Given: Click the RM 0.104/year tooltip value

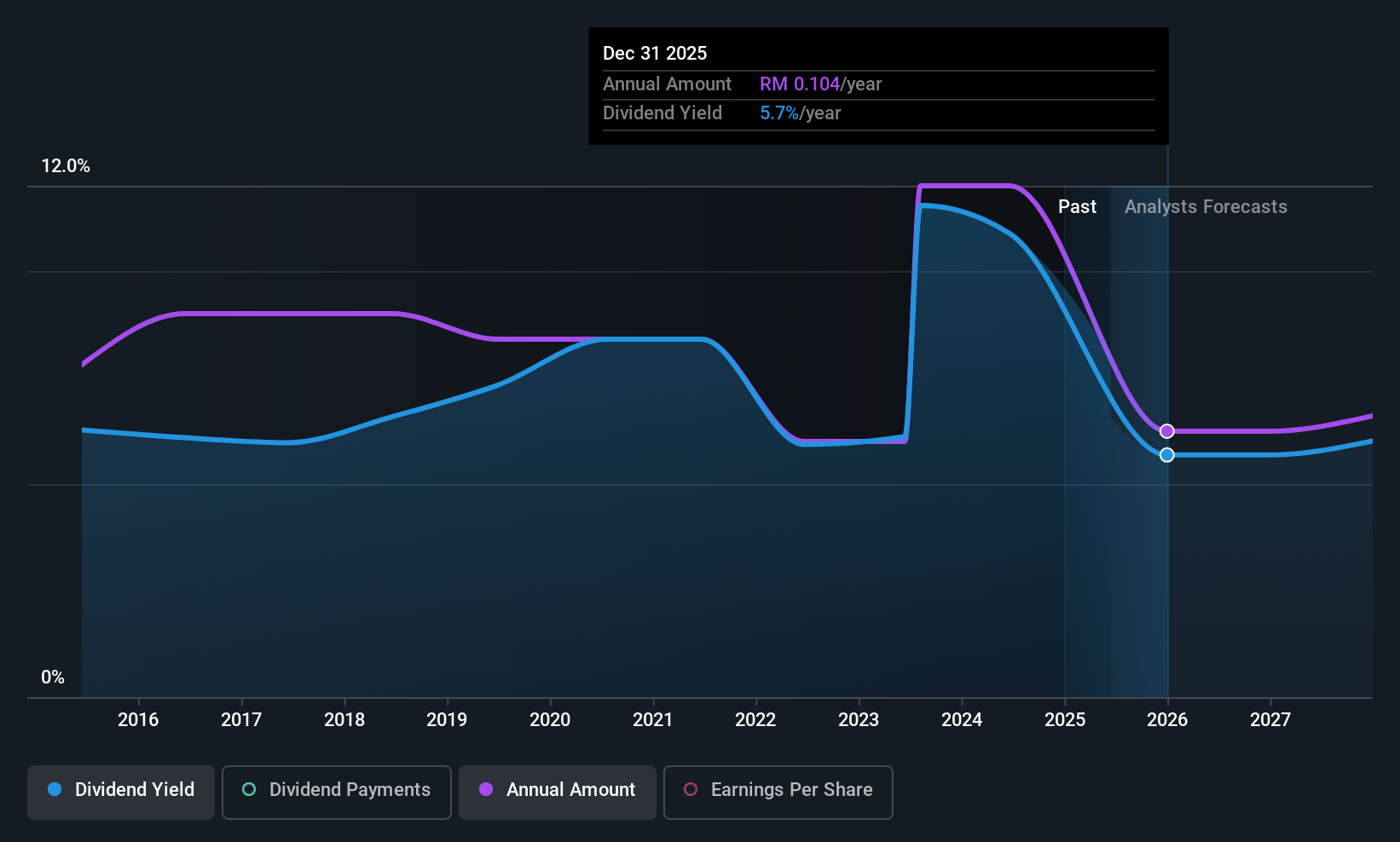Looking at the screenshot, I should tap(820, 84).
